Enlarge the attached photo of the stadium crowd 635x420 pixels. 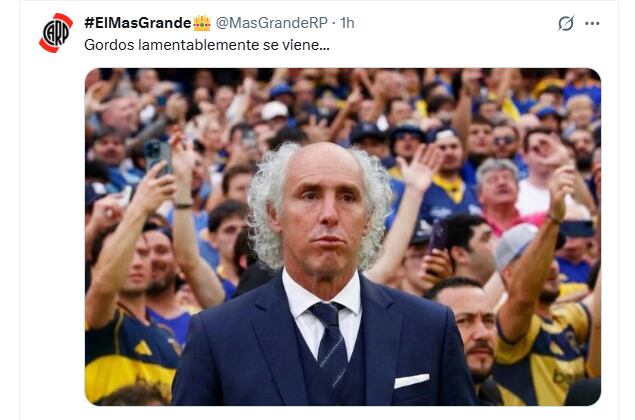tap(343, 237)
